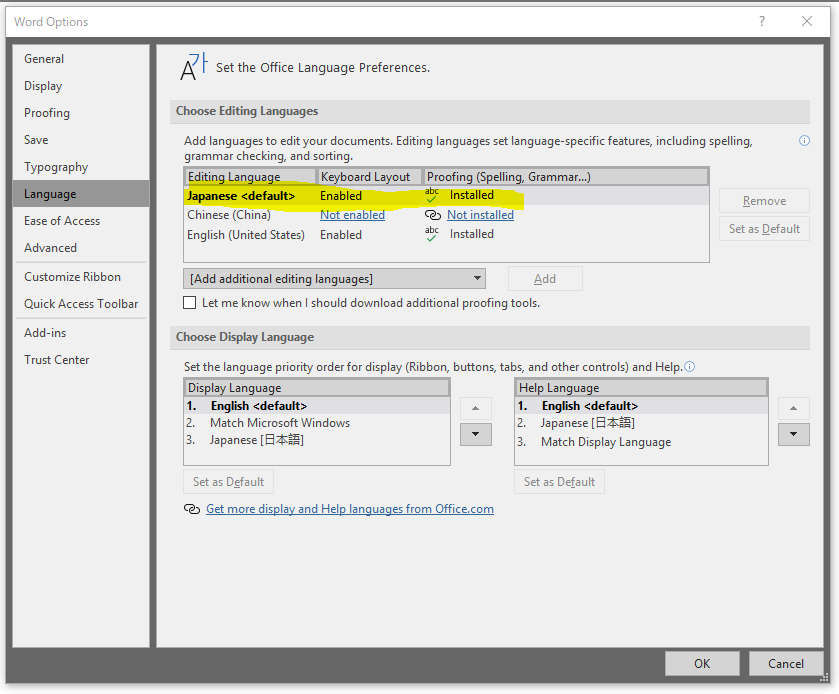Viewport: 839px width, 694px height.
Task: Click the link icon beside Chinese Not installed
Action: pos(432,215)
